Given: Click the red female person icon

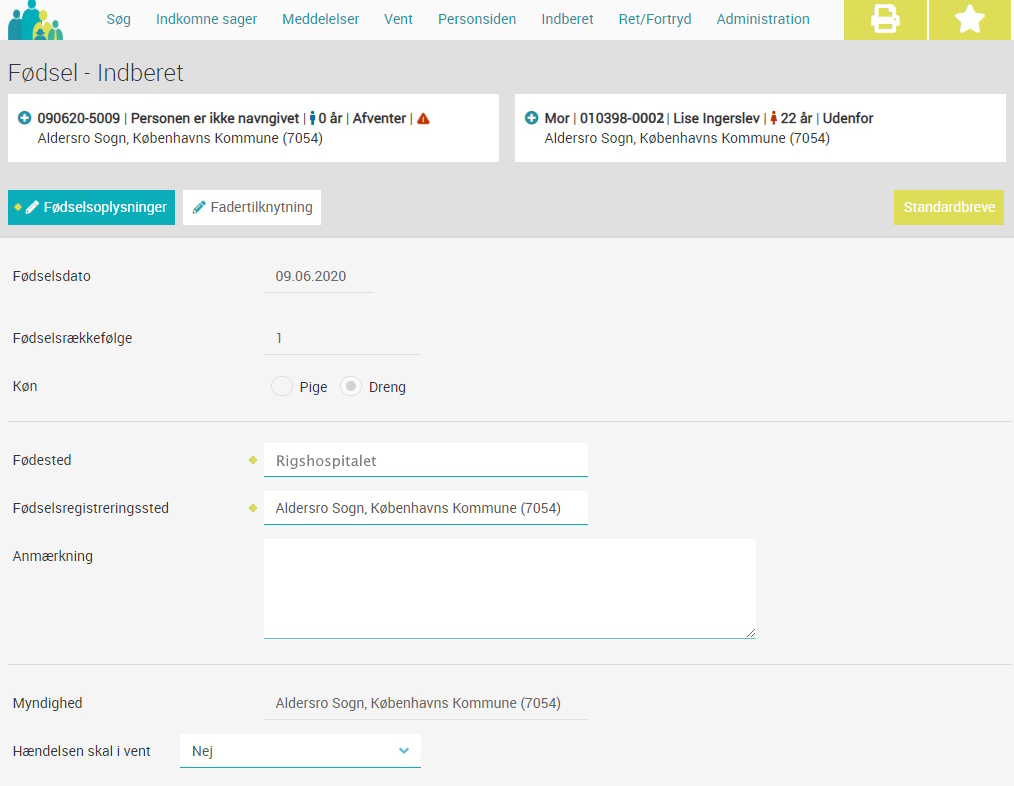Looking at the screenshot, I should click(x=773, y=118).
